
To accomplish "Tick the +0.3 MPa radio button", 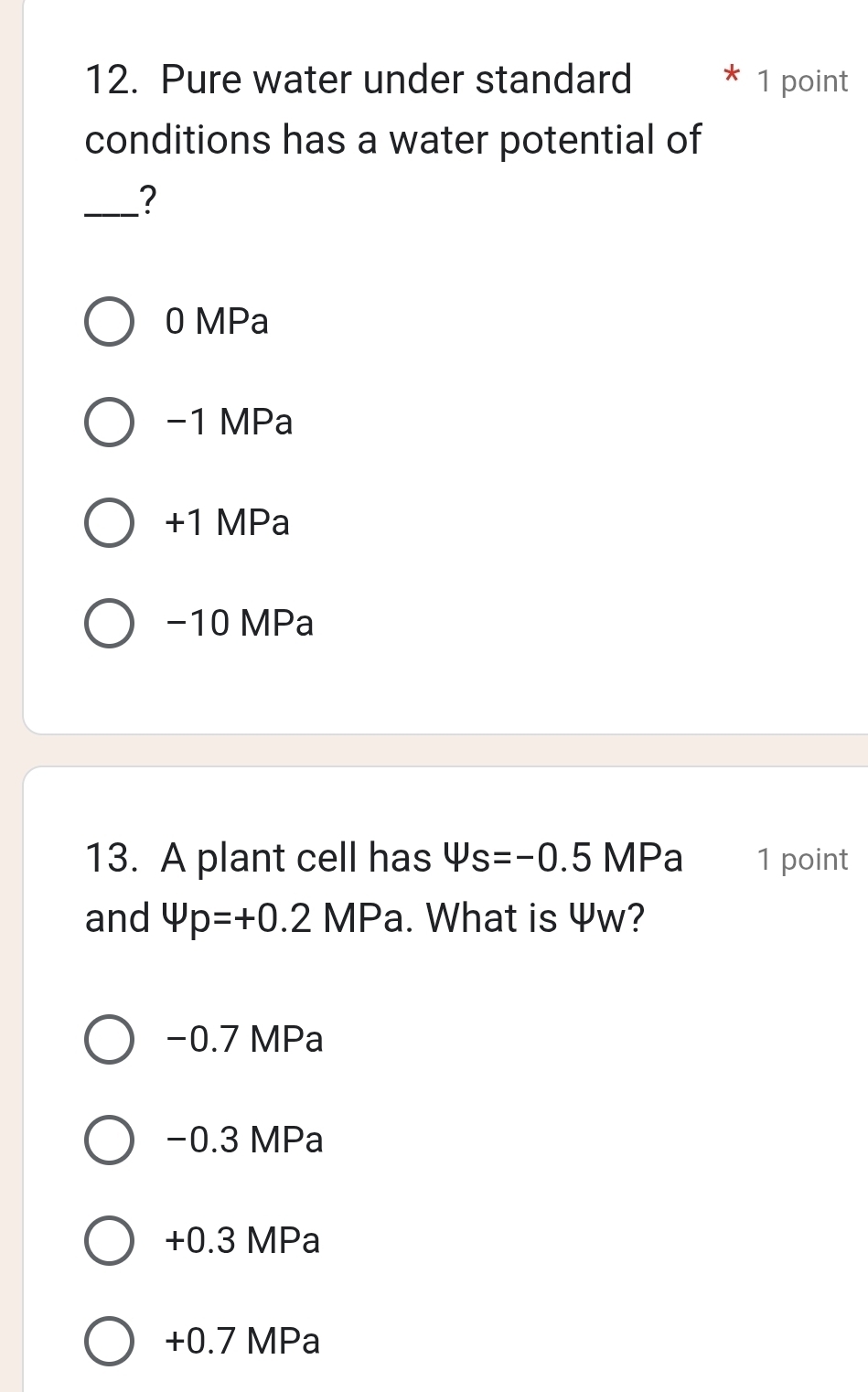I will 110,1241.
